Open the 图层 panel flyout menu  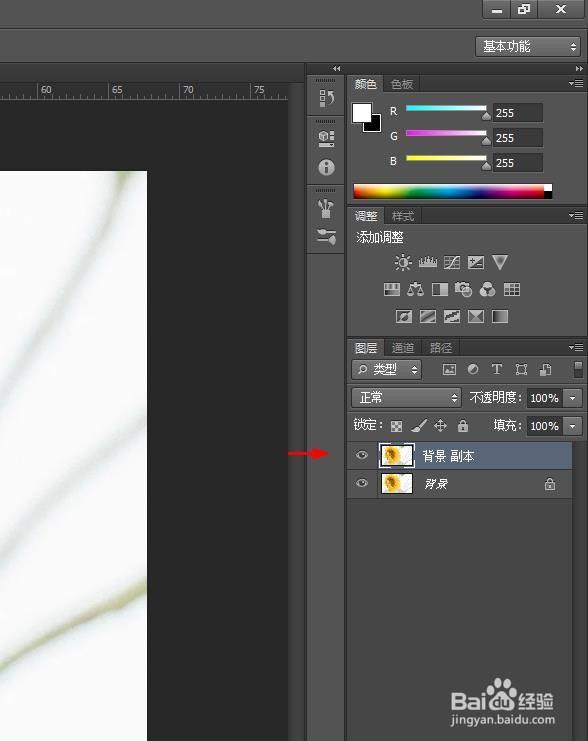(576, 347)
